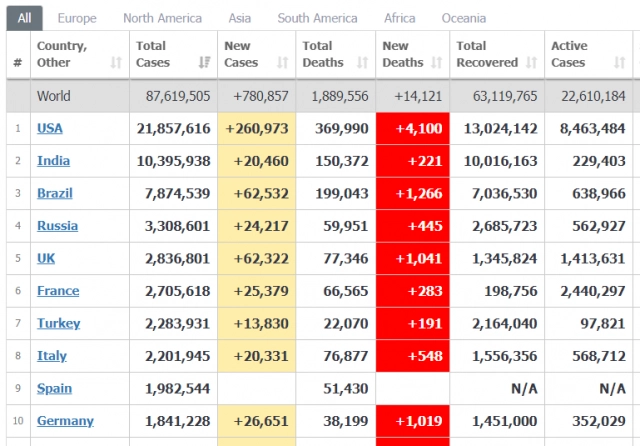Viewport: 640px width, 446px height.
Task: Open the Germany country link
Action: pyautogui.click(x=65, y=421)
